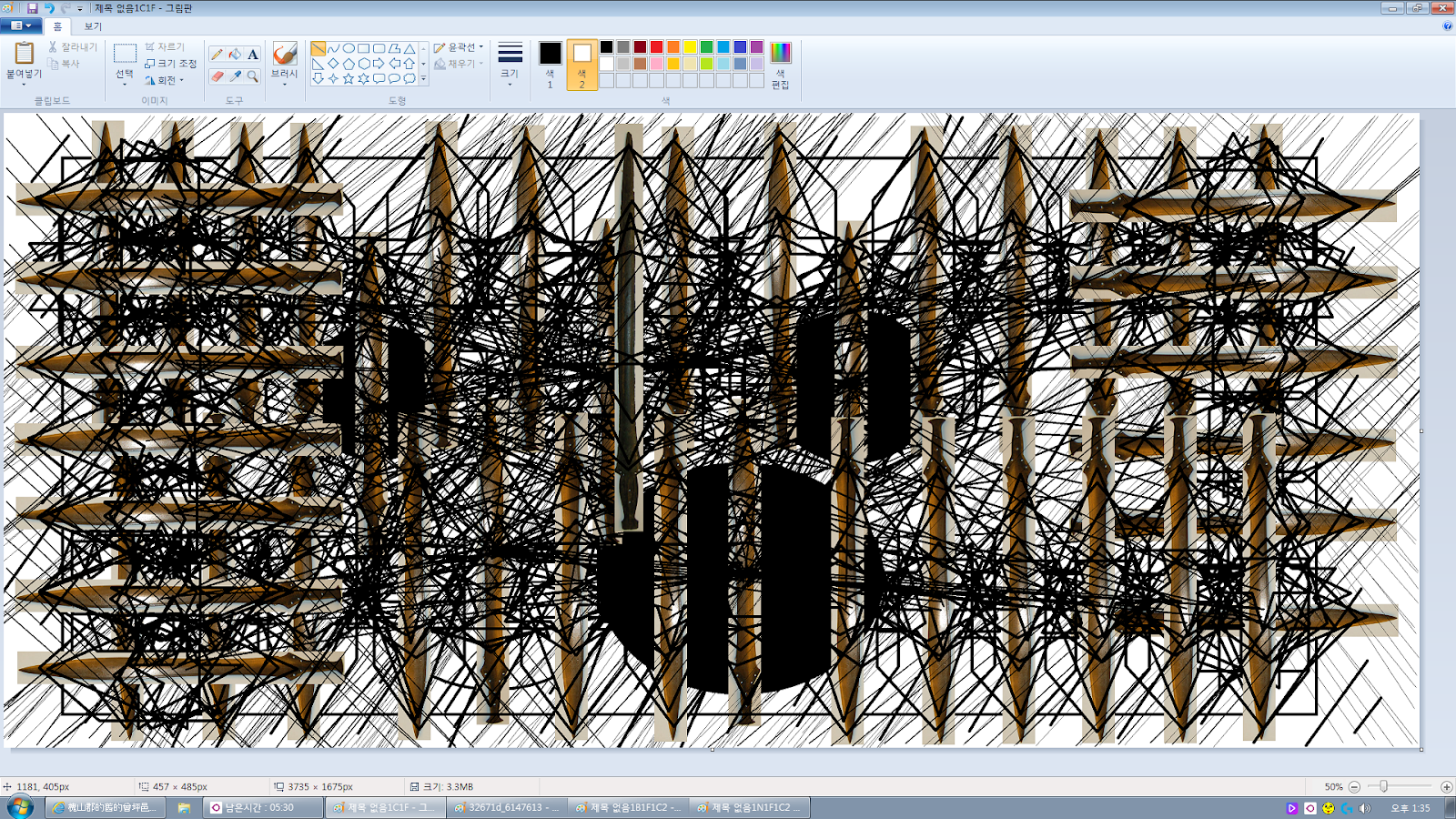Select the Color picker eyedropper tool
This screenshot has width=1456, height=819.
click(x=235, y=76)
